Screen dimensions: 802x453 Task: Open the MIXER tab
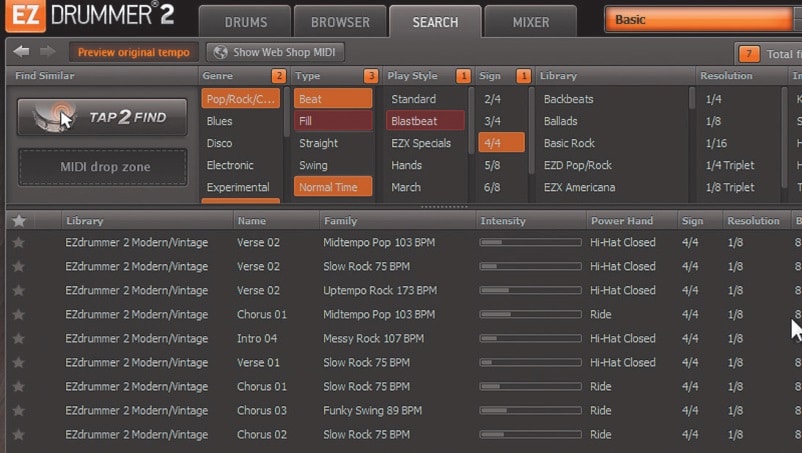(531, 22)
